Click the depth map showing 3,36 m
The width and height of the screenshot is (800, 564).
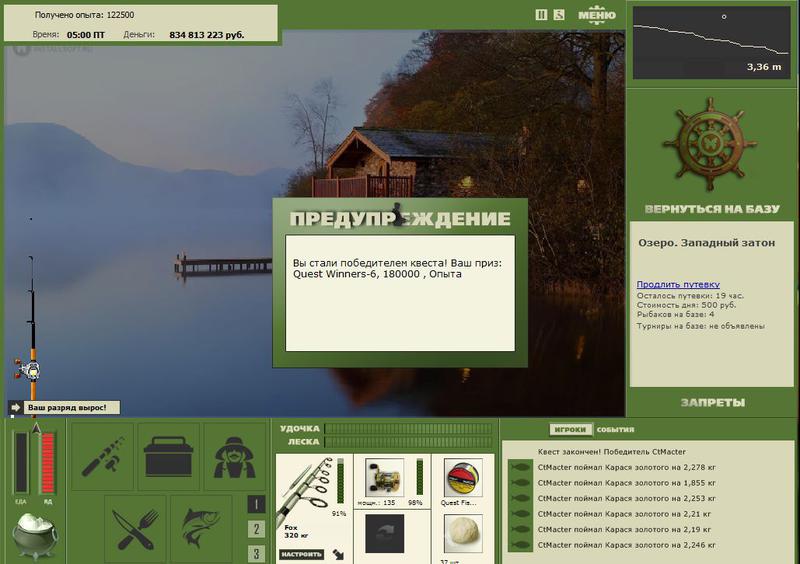(x=711, y=42)
